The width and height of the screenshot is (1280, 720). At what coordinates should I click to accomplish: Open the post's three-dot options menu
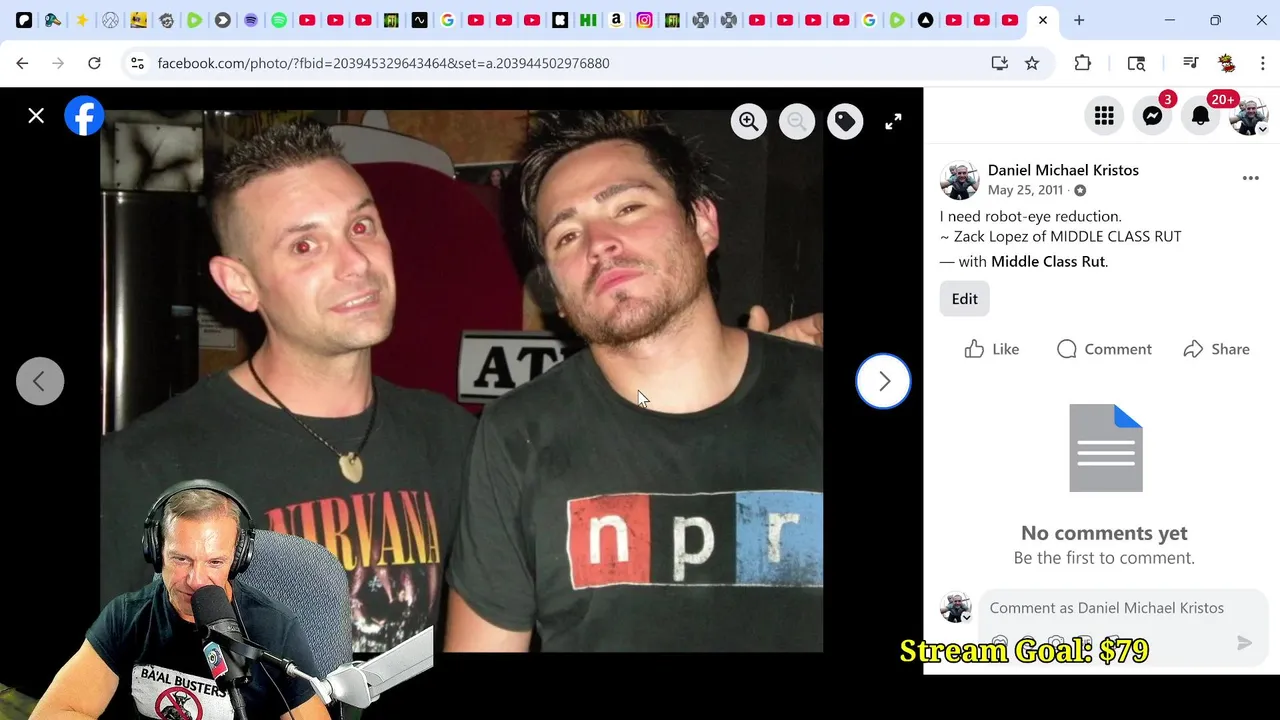tap(1250, 178)
